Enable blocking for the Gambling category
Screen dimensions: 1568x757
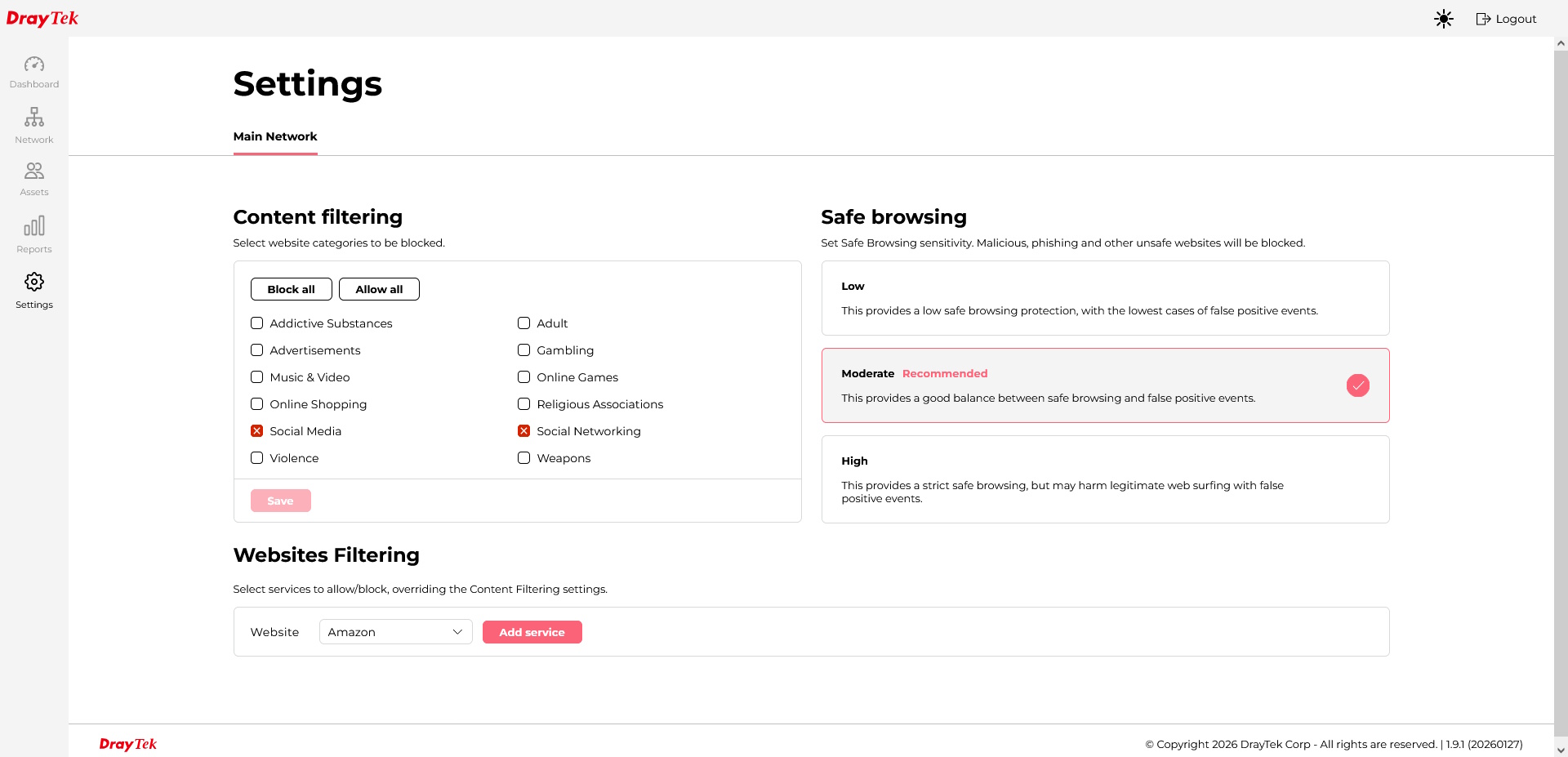tap(523, 350)
